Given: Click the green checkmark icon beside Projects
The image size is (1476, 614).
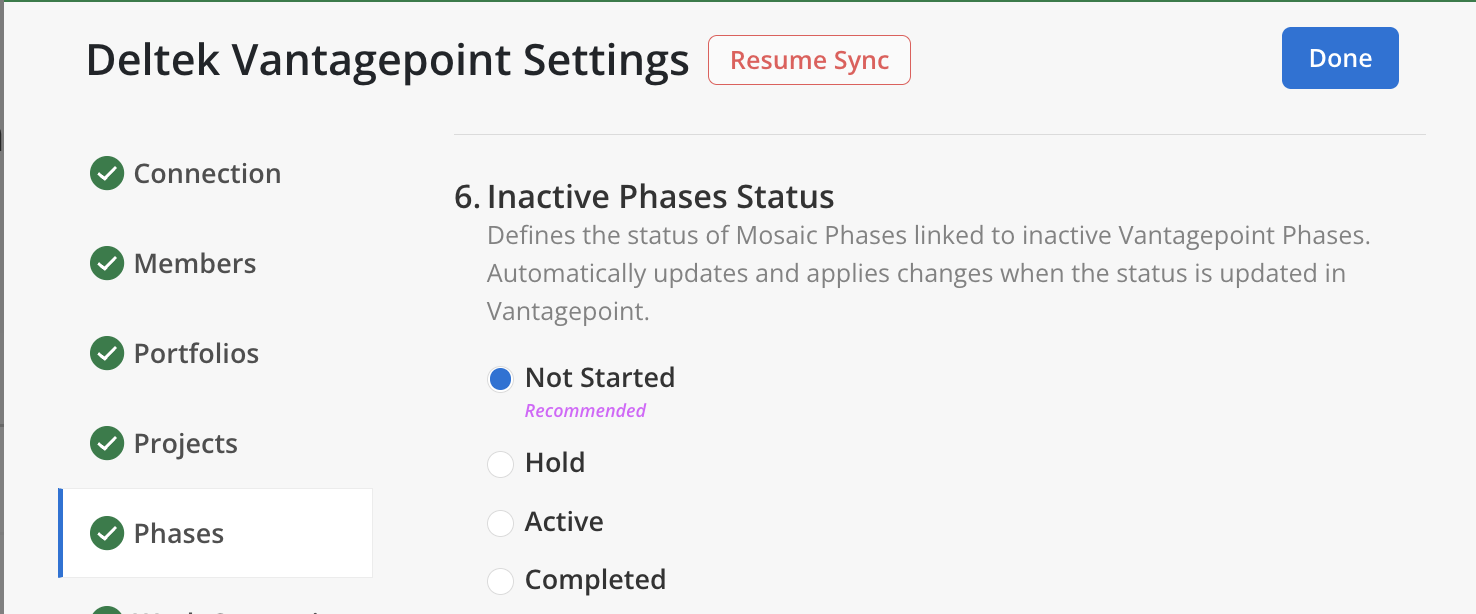Looking at the screenshot, I should 107,443.
